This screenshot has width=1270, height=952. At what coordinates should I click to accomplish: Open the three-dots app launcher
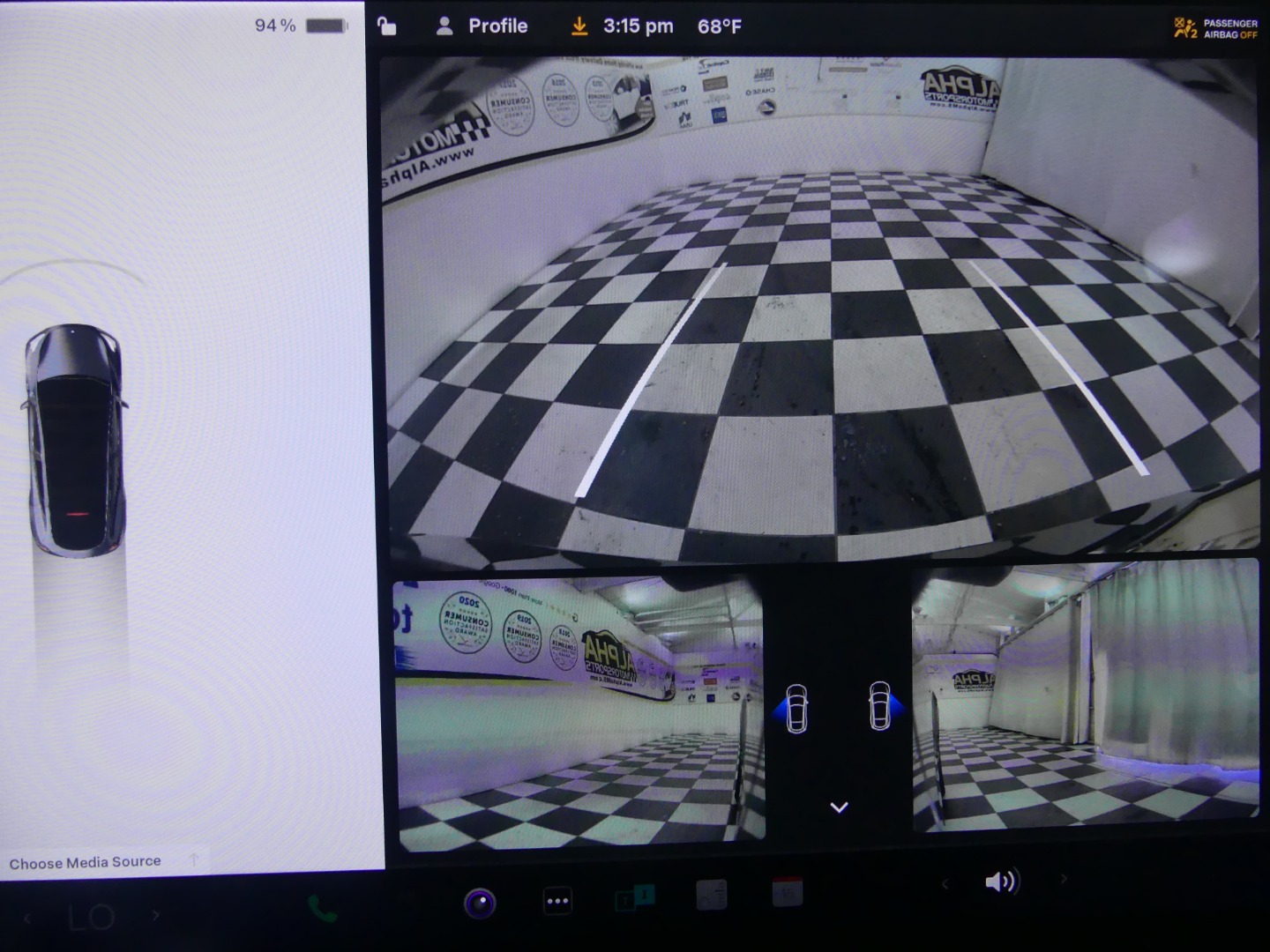(557, 901)
